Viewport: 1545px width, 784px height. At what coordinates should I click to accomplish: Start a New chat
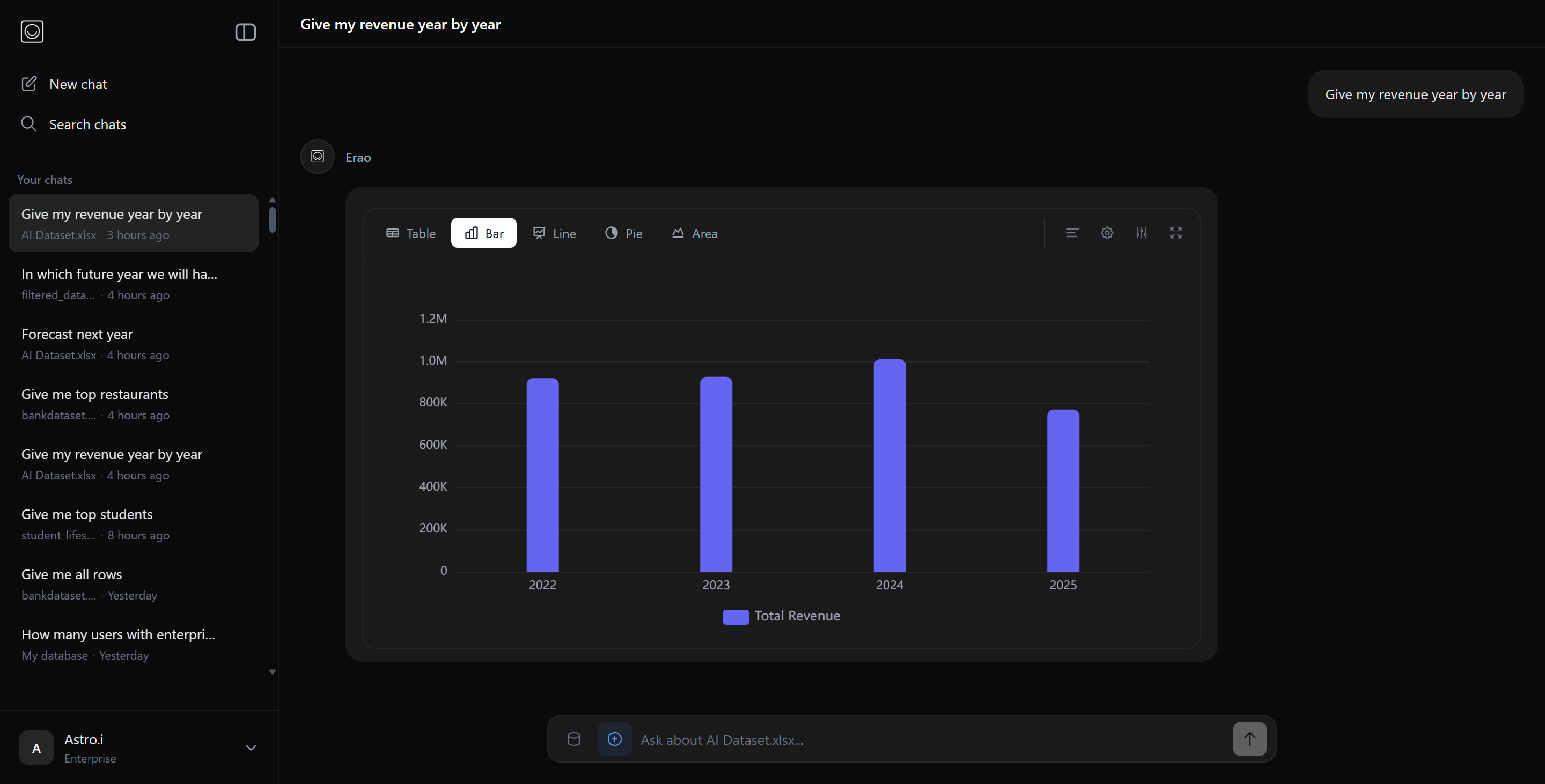click(78, 83)
